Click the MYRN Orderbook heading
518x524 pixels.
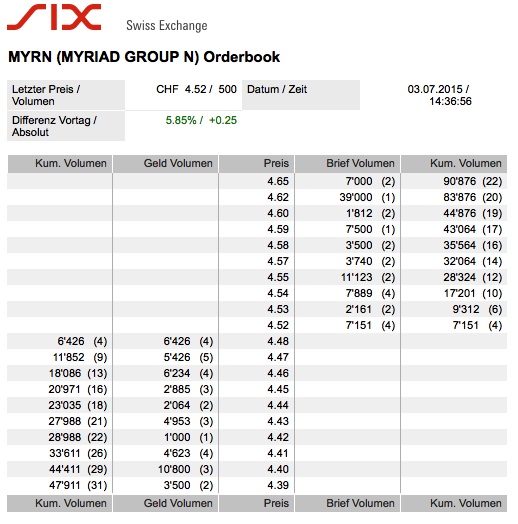[144, 57]
